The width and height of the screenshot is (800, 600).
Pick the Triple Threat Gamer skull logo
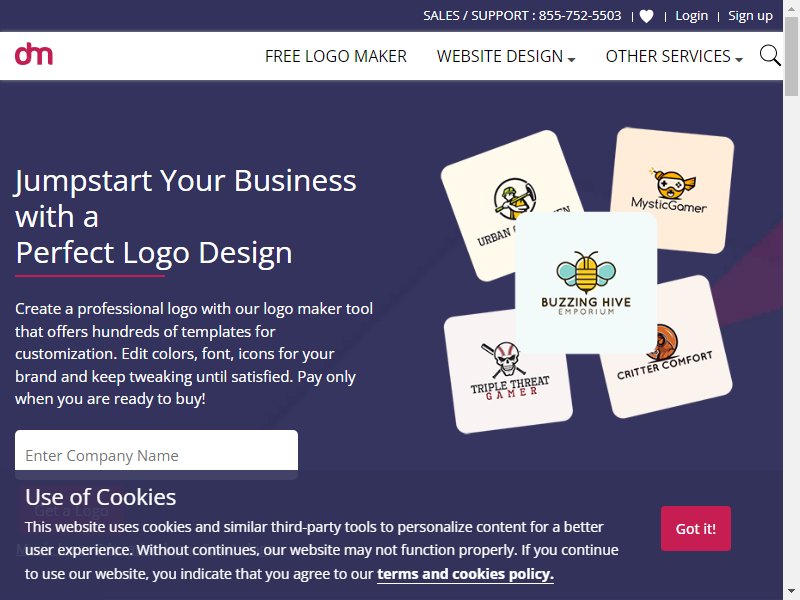tap(508, 372)
